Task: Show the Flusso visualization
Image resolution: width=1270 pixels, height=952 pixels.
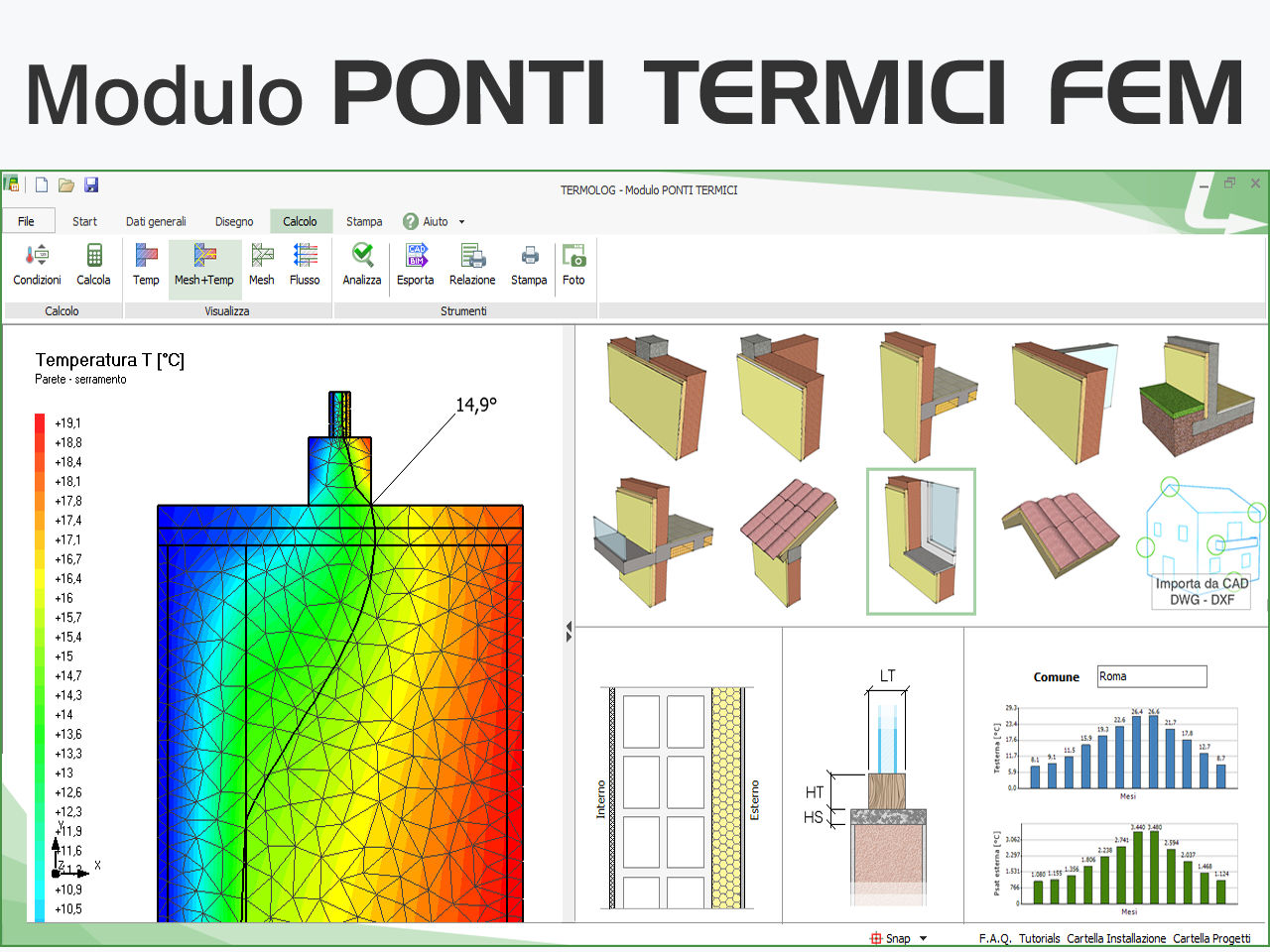Action: pos(305,264)
